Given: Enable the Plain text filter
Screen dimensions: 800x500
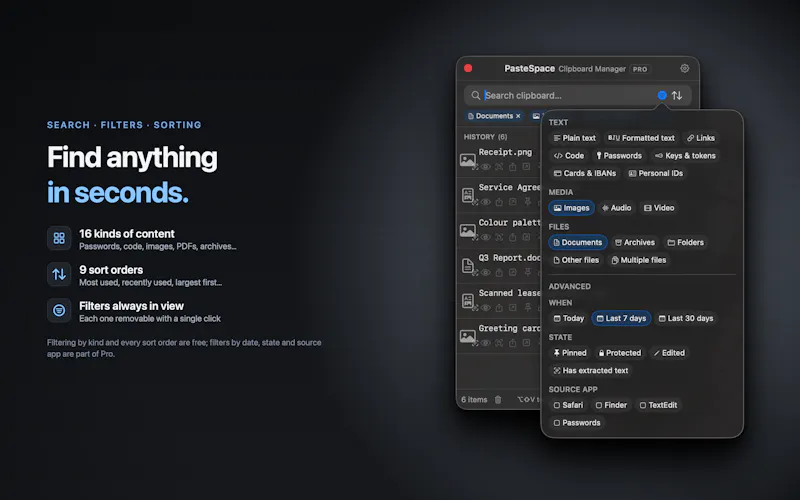Looking at the screenshot, I should (574, 138).
